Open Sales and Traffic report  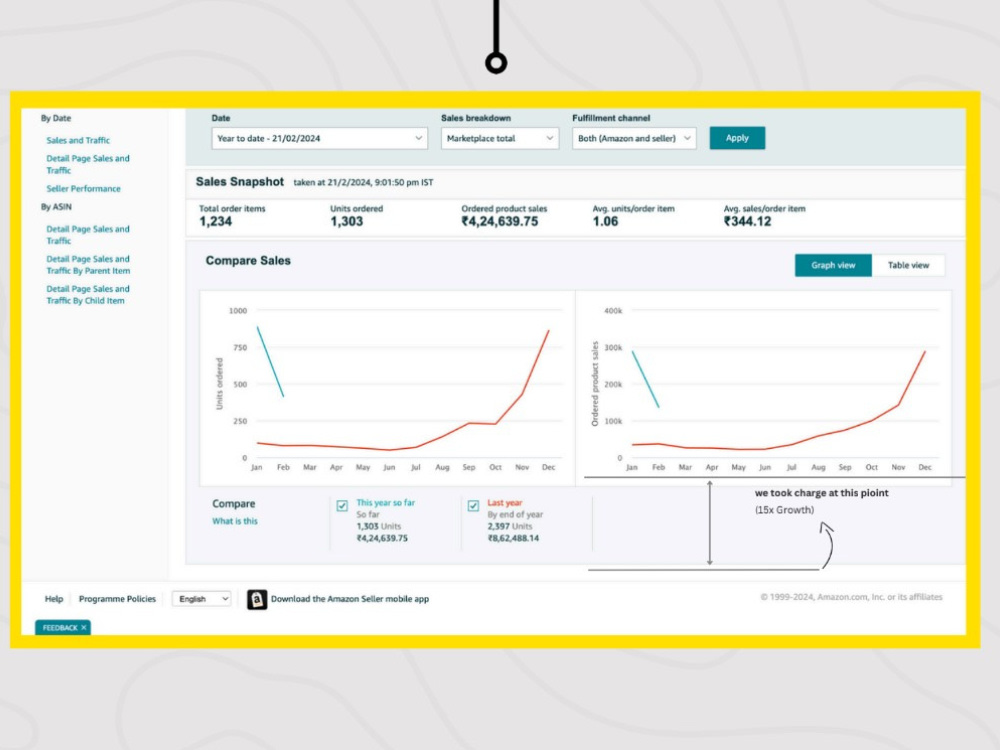[x=78, y=140]
